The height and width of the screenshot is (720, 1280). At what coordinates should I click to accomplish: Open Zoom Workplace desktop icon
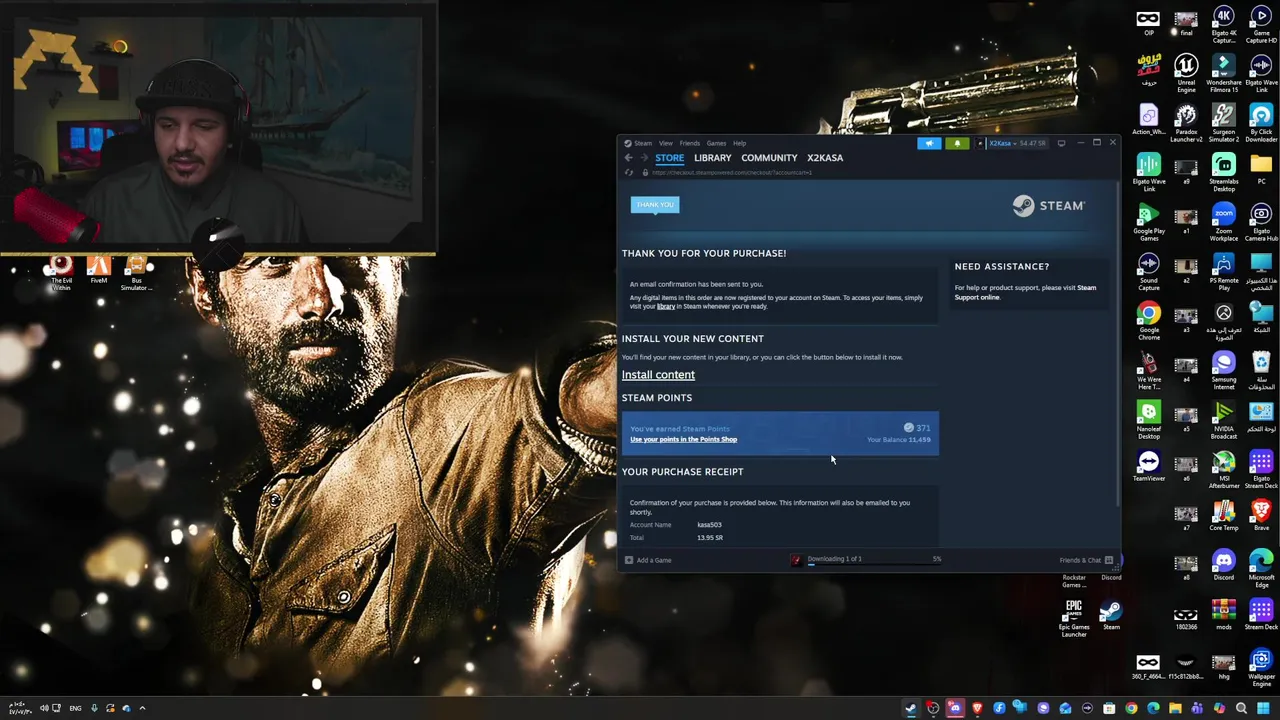click(1223, 222)
